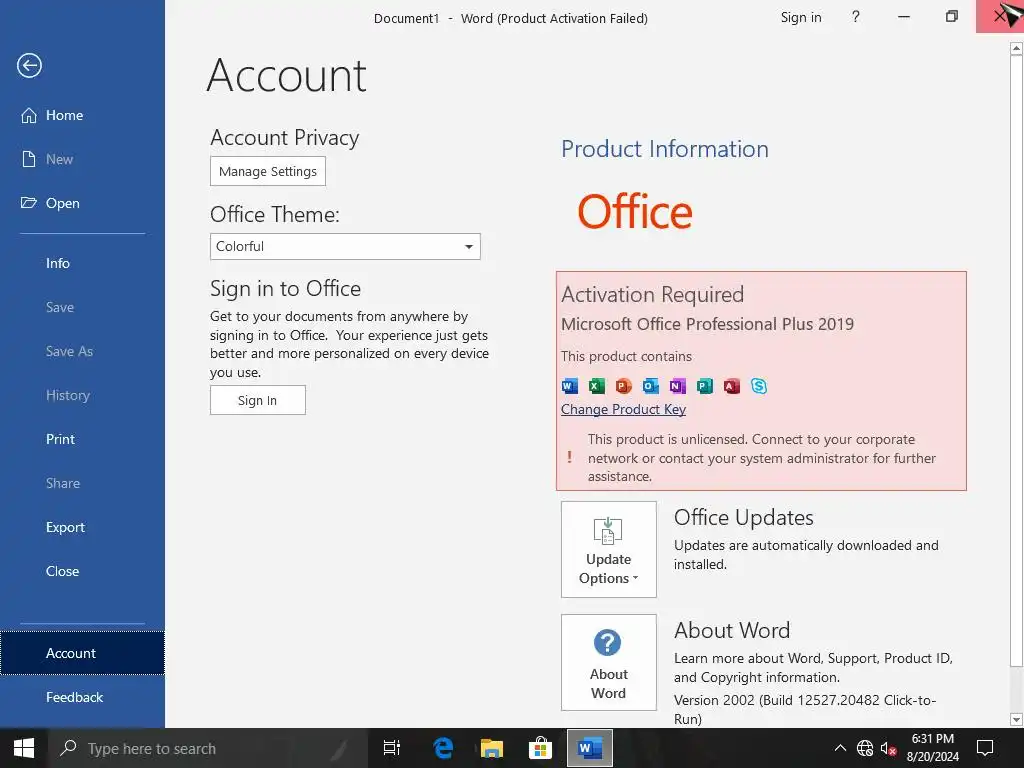Click the Home house icon in sidebar
1024x768 pixels.
[29, 116]
